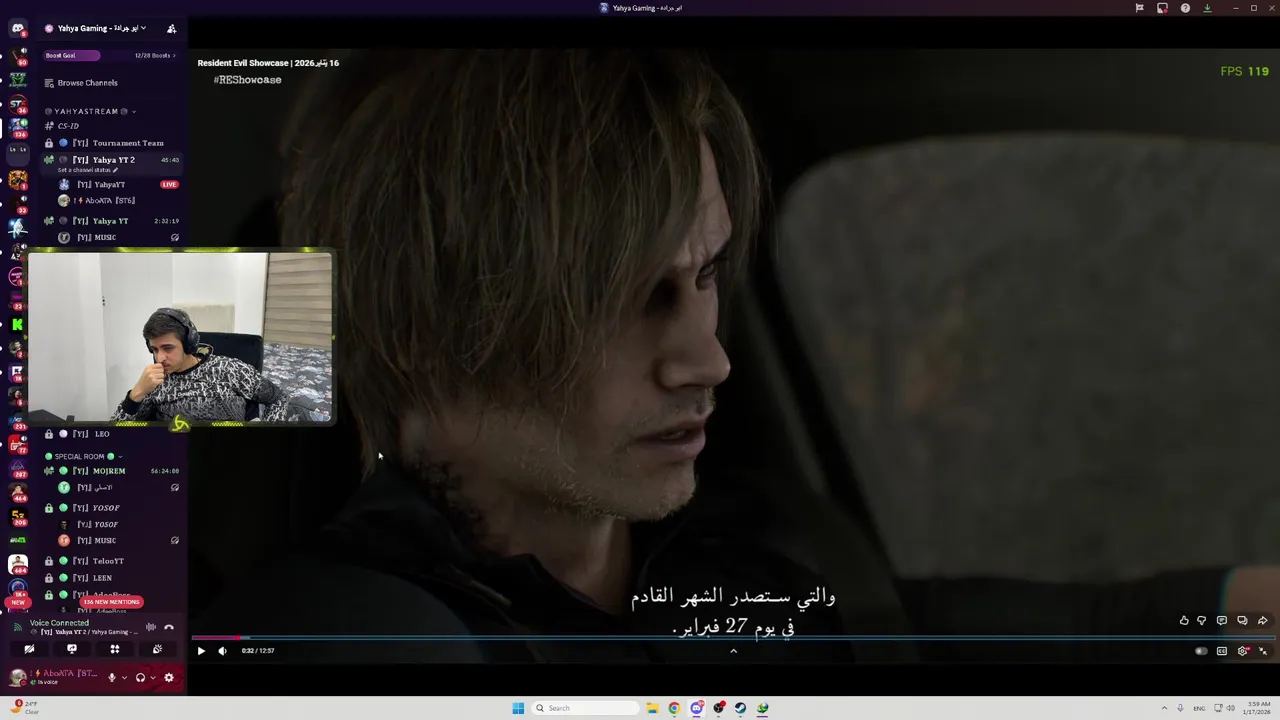Open headphone output options chevron

tap(152, 677)
